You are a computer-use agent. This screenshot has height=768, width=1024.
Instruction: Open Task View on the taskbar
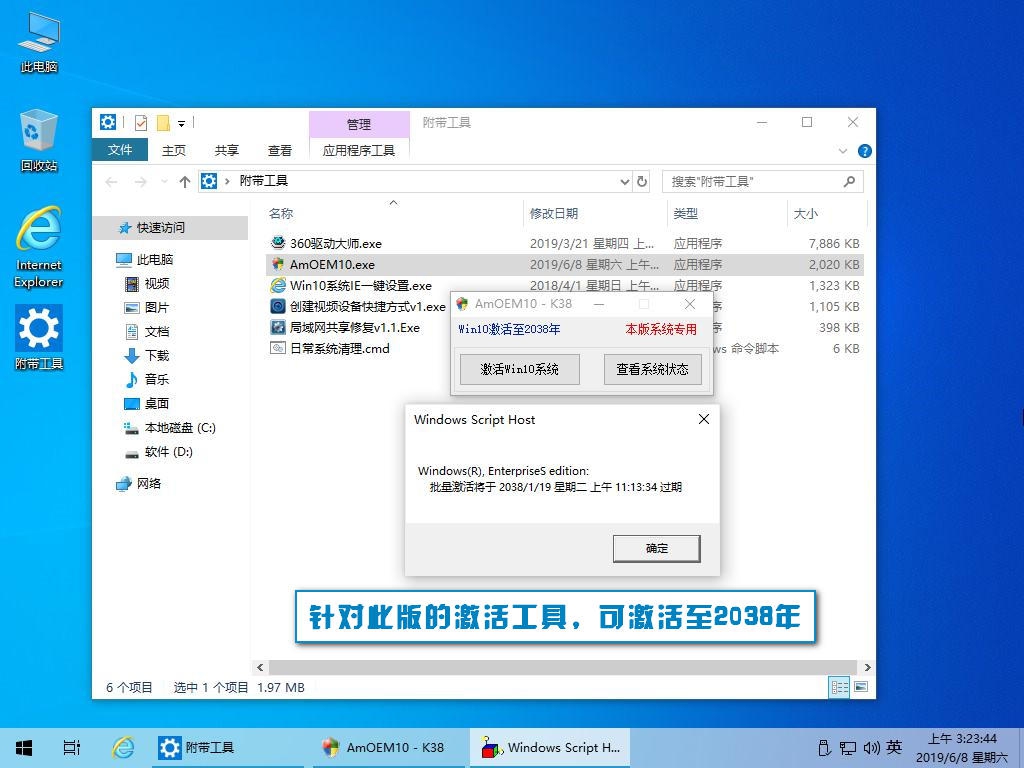72,748
